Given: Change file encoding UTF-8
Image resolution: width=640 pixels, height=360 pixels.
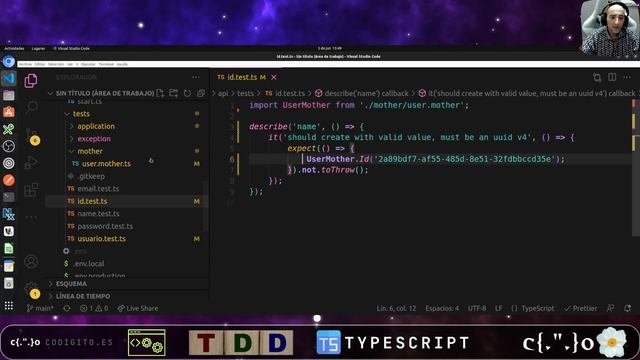Looking at the screenshot, I should pyautogui.click(x=477, y=309).
